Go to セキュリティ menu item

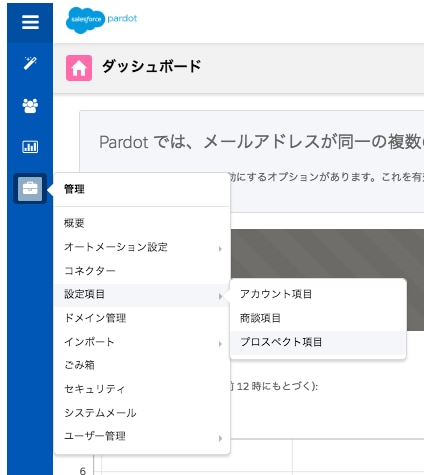pos(95,389)
